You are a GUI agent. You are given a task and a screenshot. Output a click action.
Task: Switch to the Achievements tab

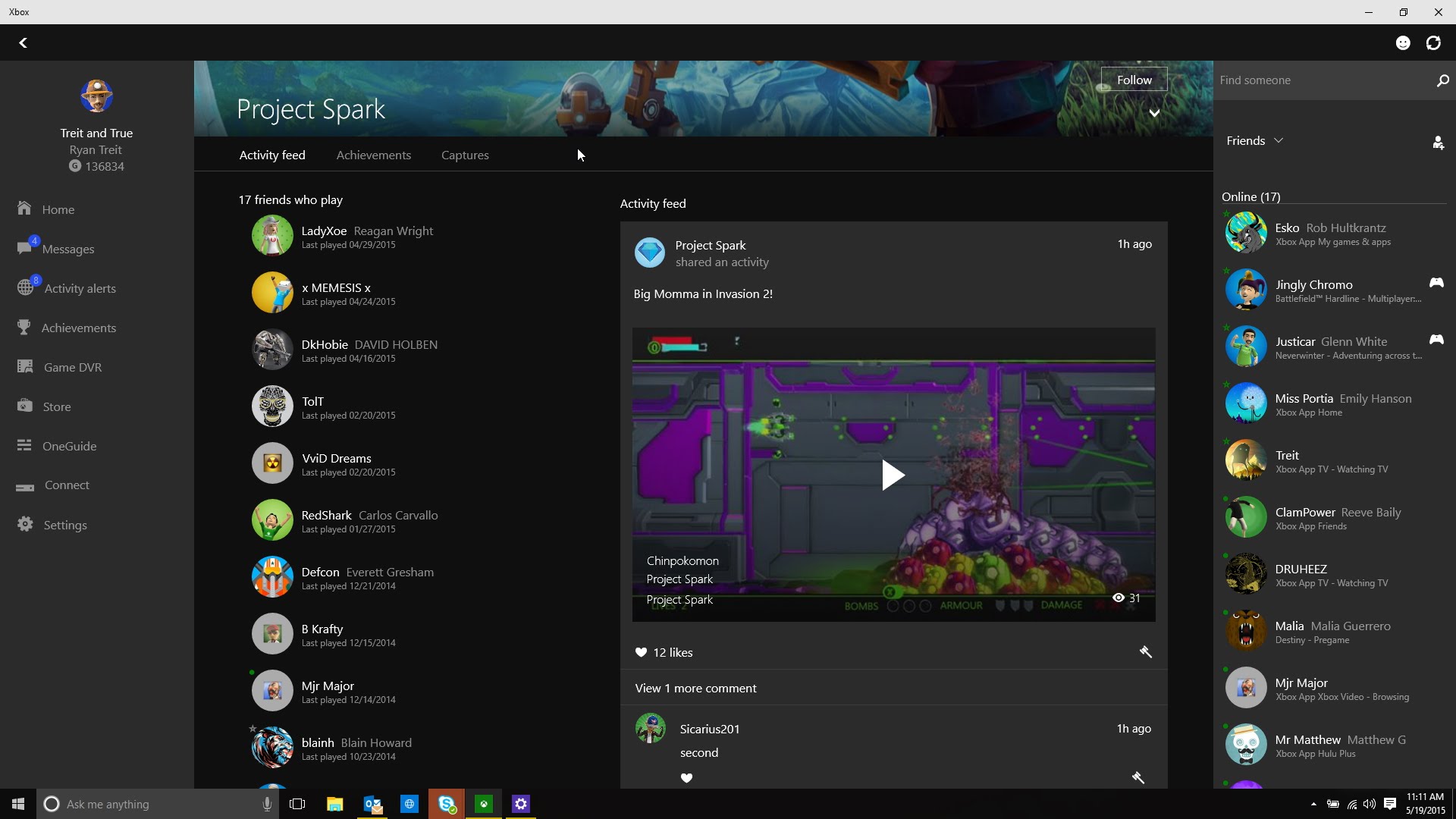374,155
